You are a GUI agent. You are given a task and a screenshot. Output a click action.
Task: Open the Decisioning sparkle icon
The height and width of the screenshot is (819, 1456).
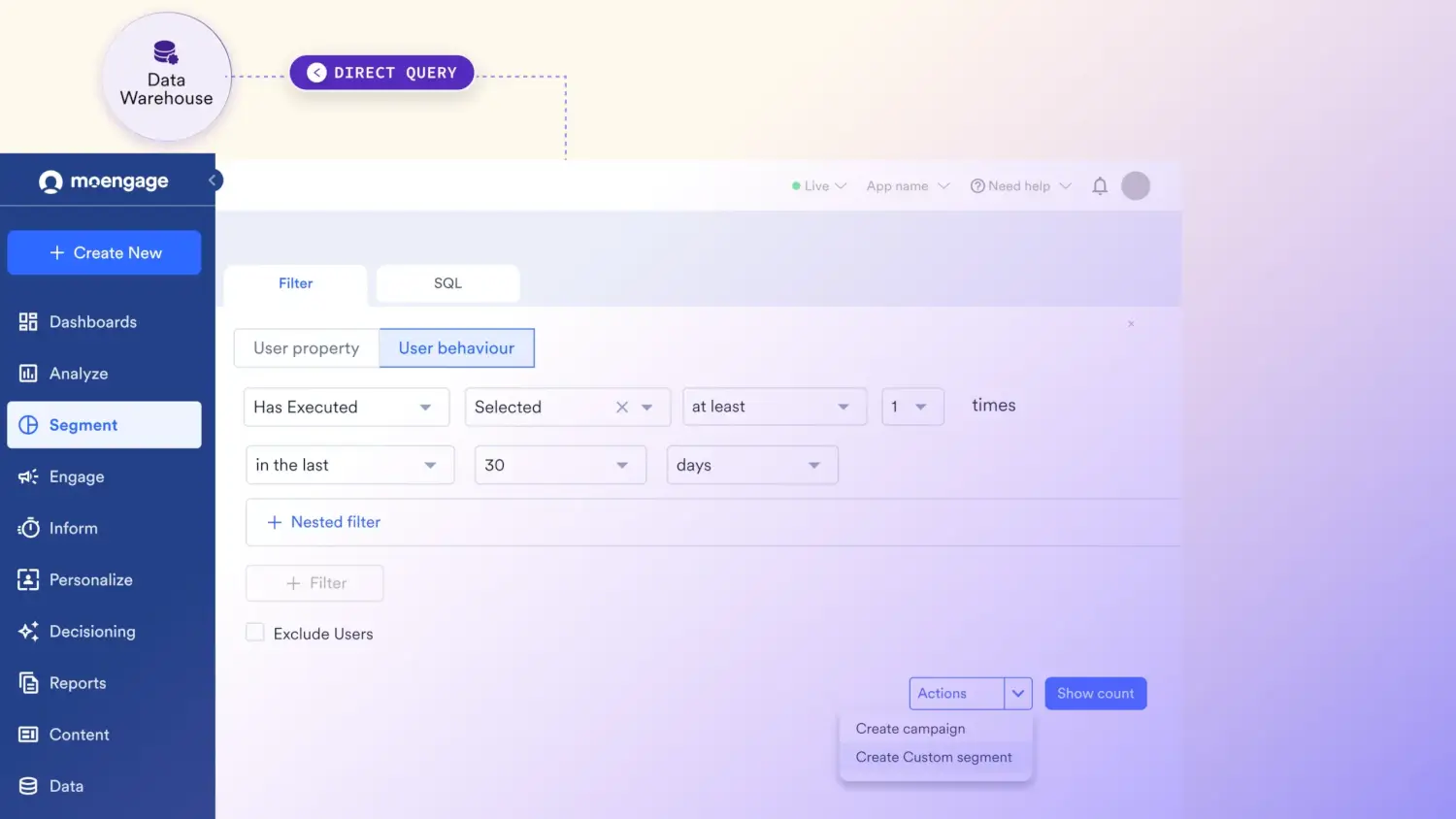pos(28,631)
